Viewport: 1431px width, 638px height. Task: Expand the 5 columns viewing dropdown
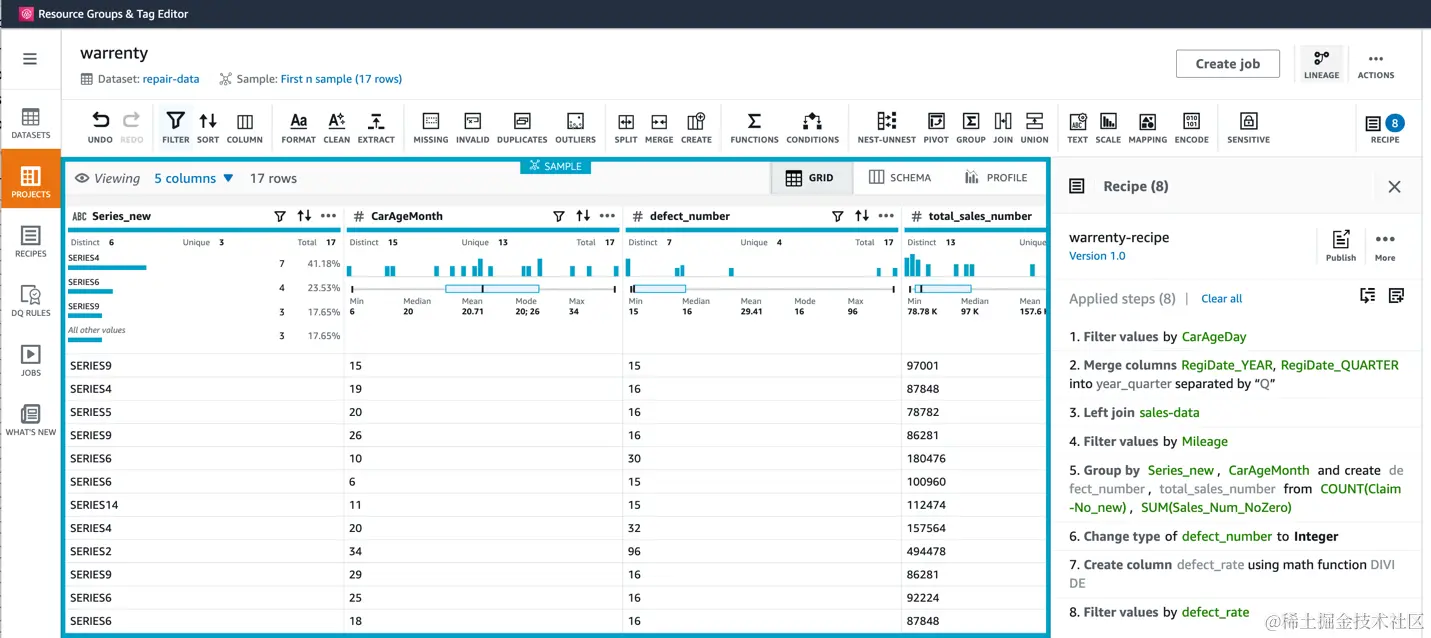pos(193,178)
